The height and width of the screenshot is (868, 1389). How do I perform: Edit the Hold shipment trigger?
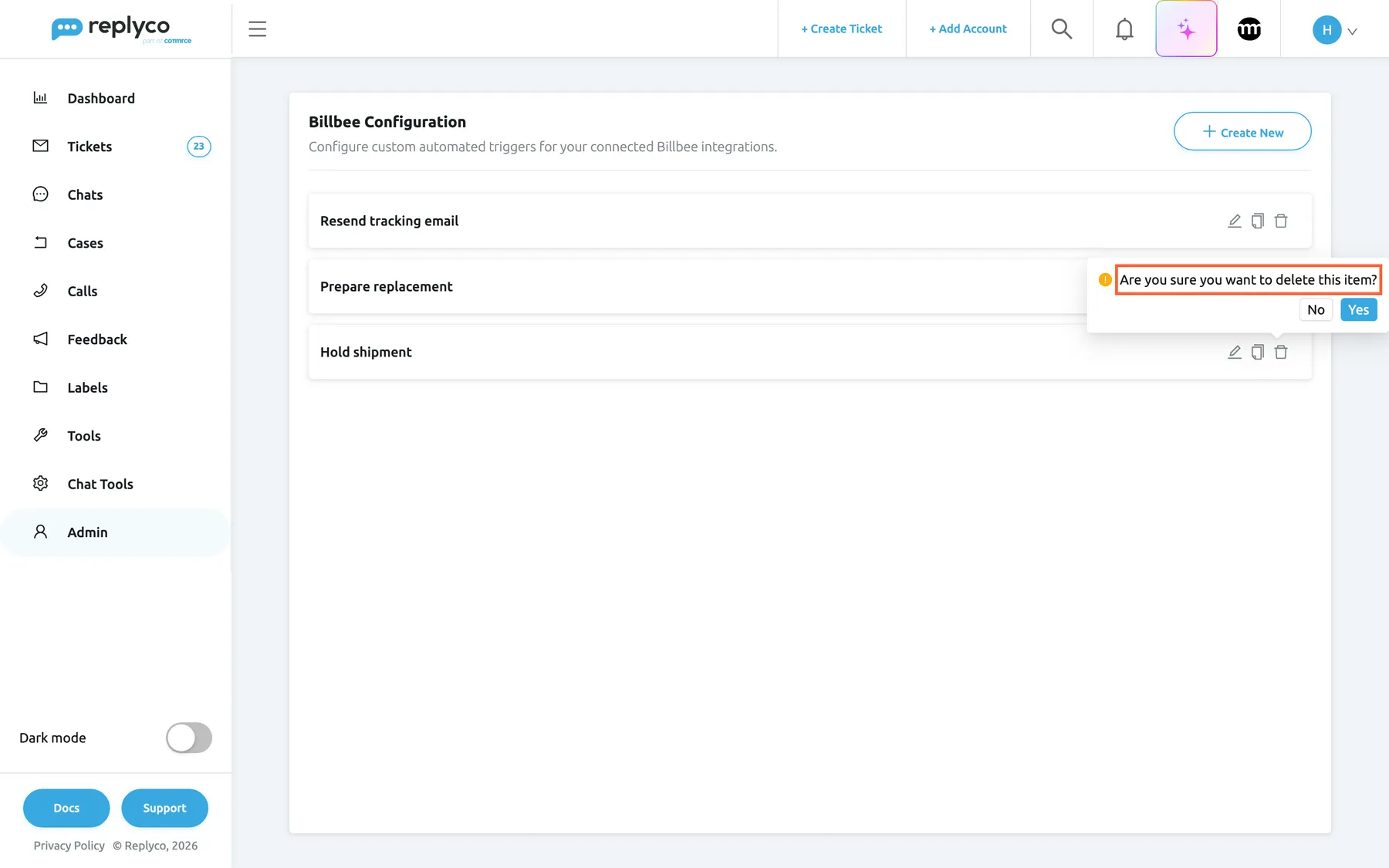pyautogui.click(x=1235, y=352)
